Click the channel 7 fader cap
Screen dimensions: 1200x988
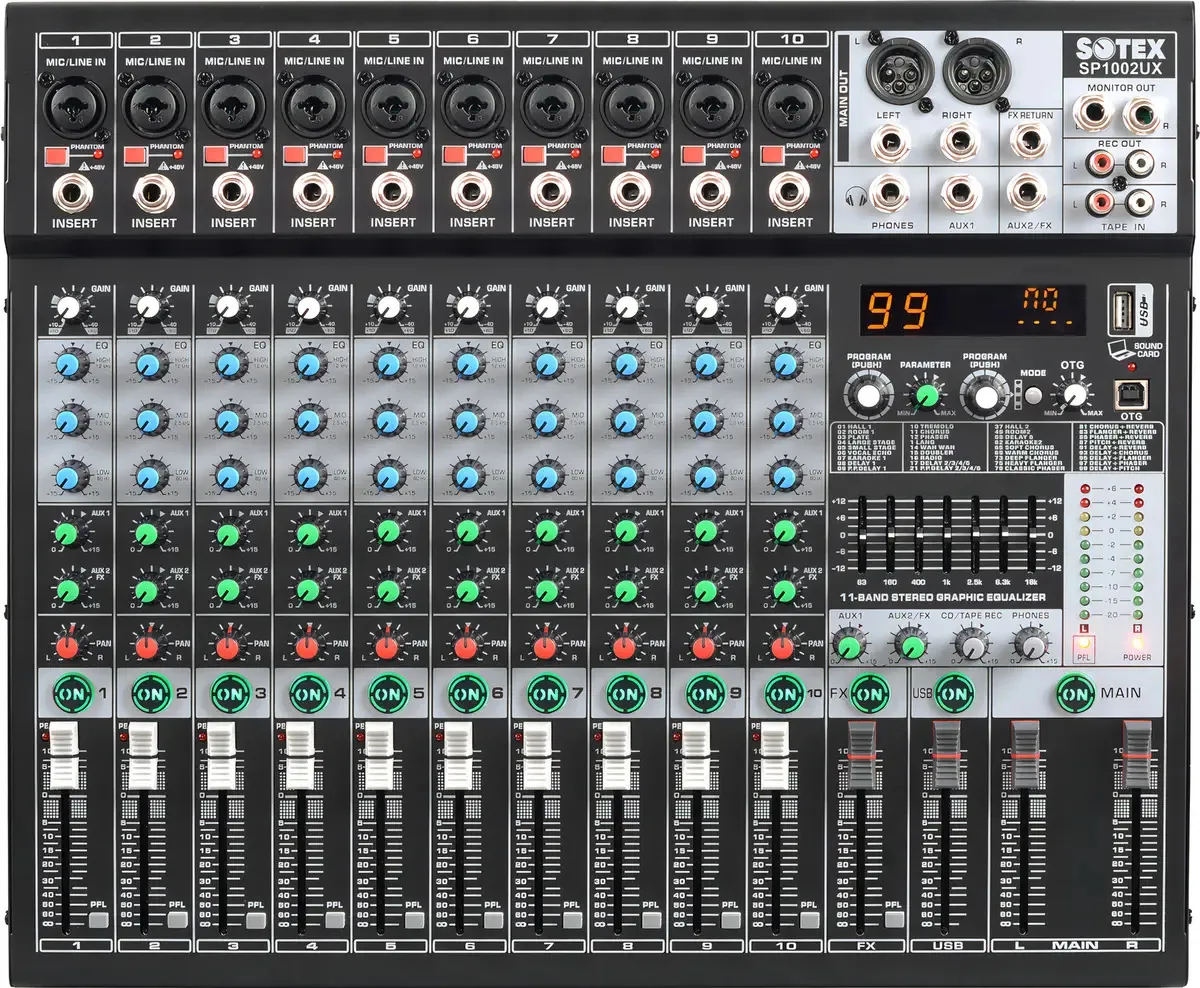click(540, 756)
